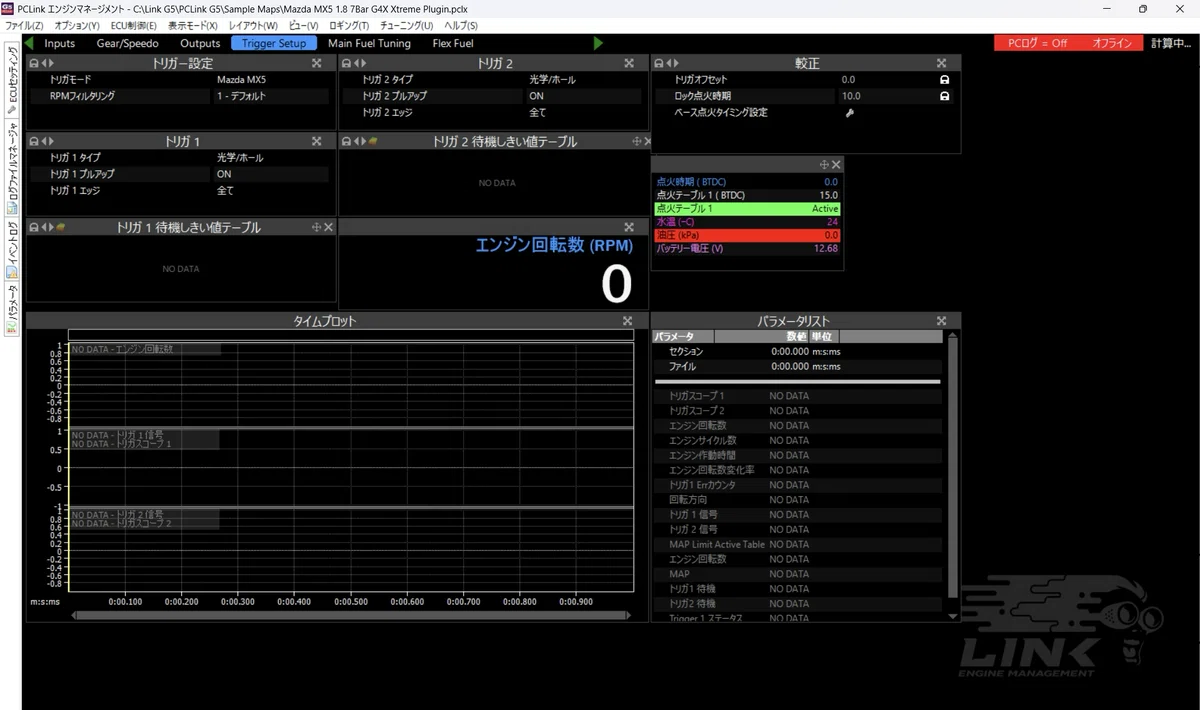Image resolution: width=1200 pixels, height=710 pixels.
Task: Close the トリガ 1 待機しきい値テーブル panel
Action: (328, 227)
